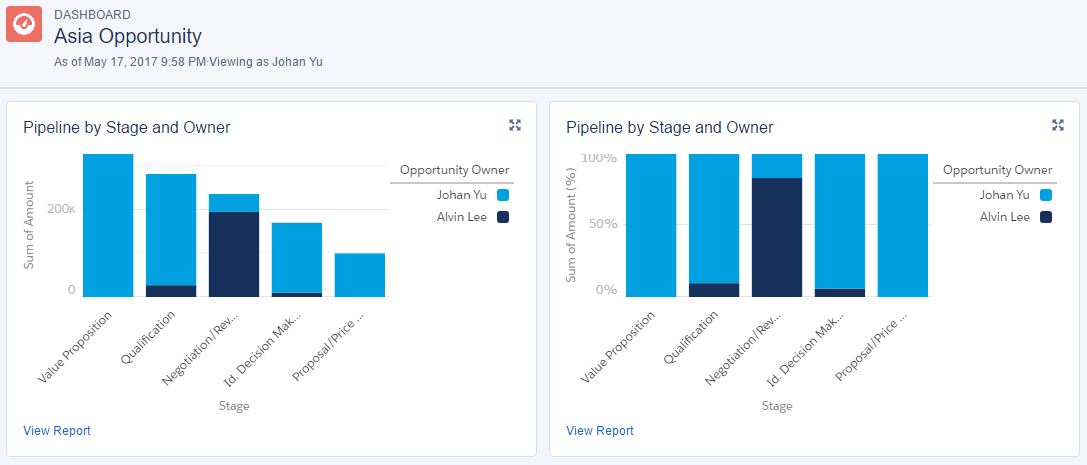Click Johan Yu swatch in left chart legend

tap(503, 195)
